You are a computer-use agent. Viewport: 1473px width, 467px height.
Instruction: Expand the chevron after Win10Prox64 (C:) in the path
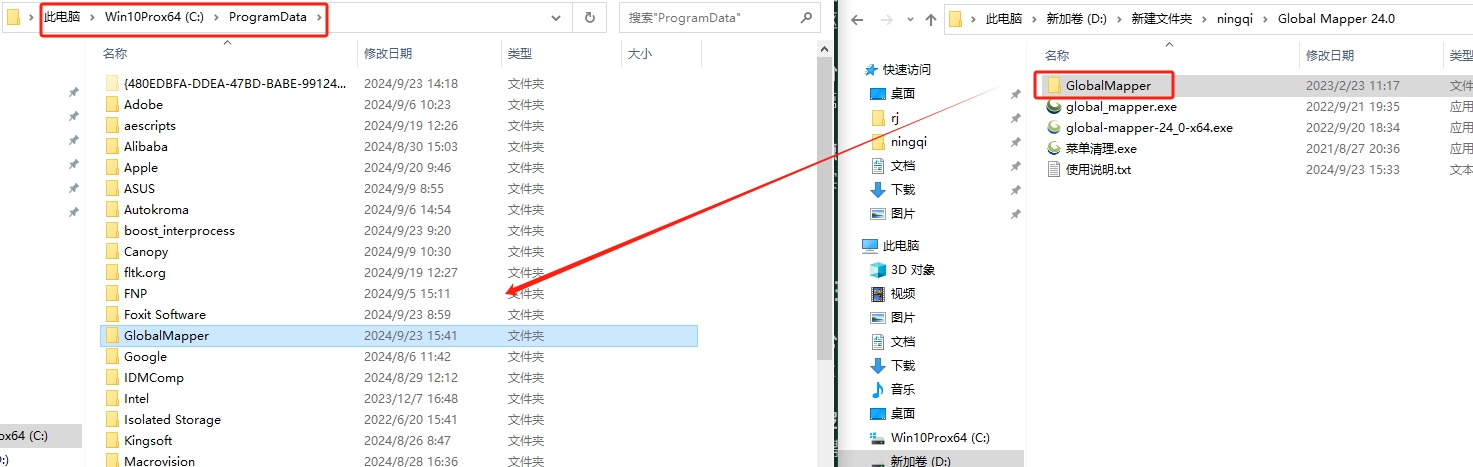coord(218,17)
